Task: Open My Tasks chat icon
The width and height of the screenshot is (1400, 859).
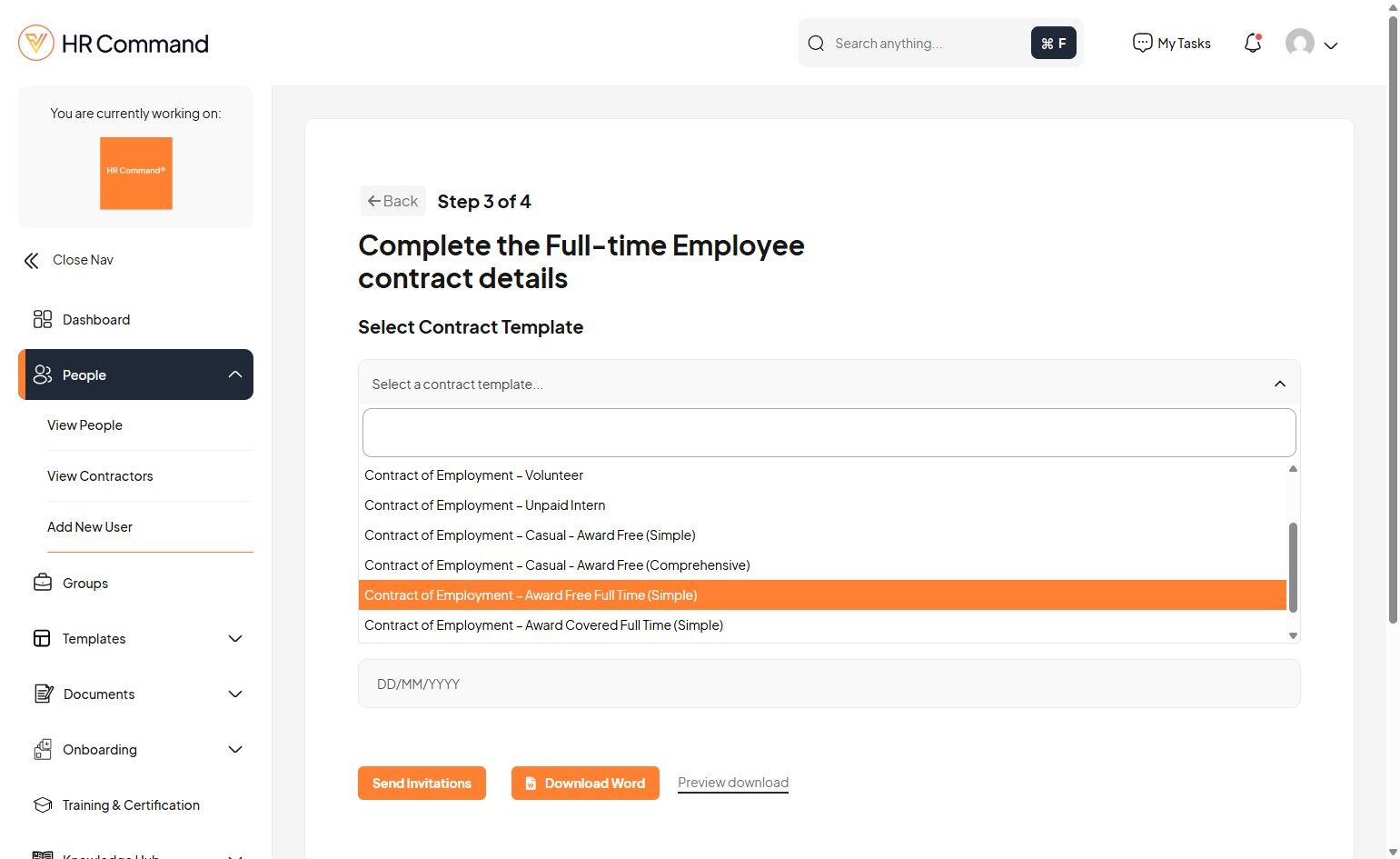Action: click(1142, 43)
